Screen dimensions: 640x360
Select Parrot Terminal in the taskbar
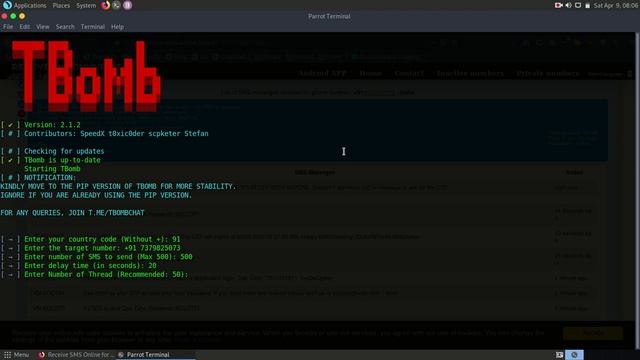(155, 355)
